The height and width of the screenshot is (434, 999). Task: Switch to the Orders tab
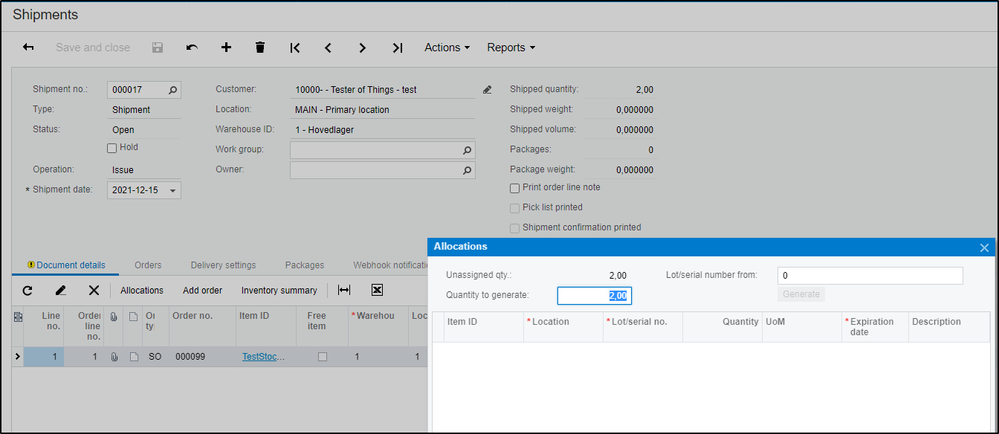(148, 265)
